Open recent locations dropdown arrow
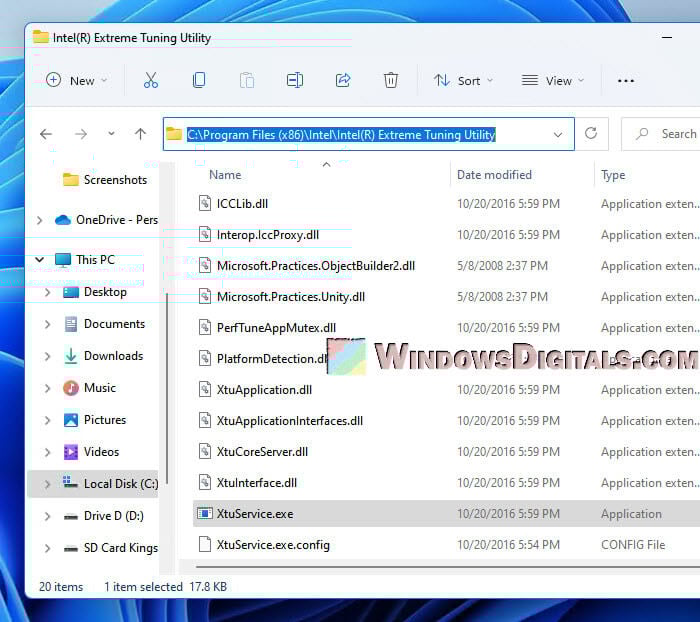 [x=111, y=134]
